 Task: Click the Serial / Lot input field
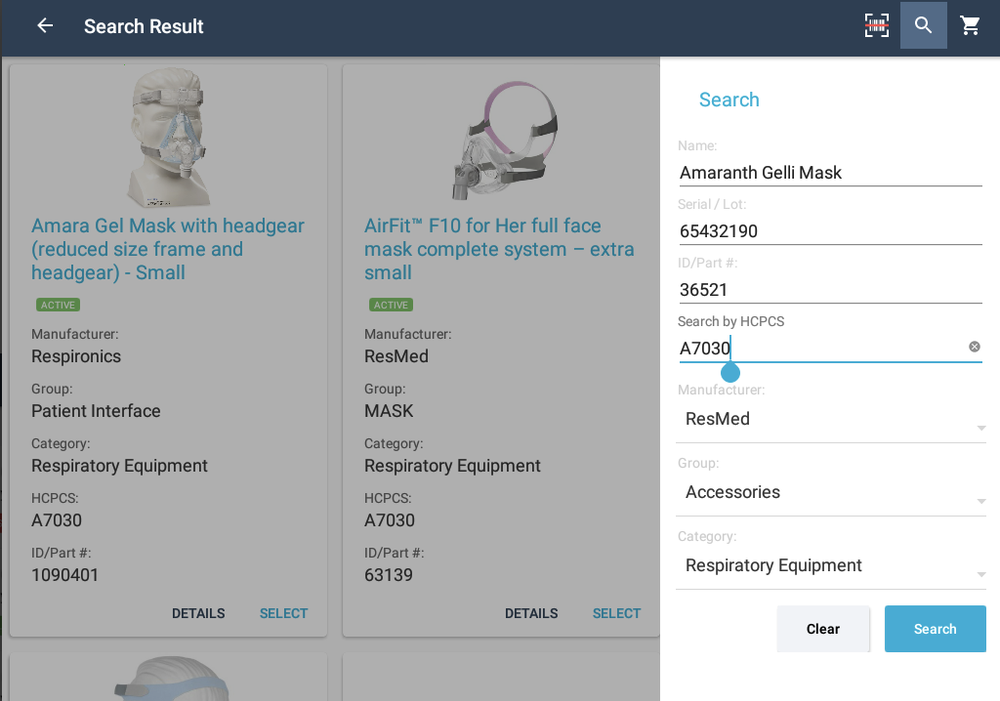click(x=831, y=231)
